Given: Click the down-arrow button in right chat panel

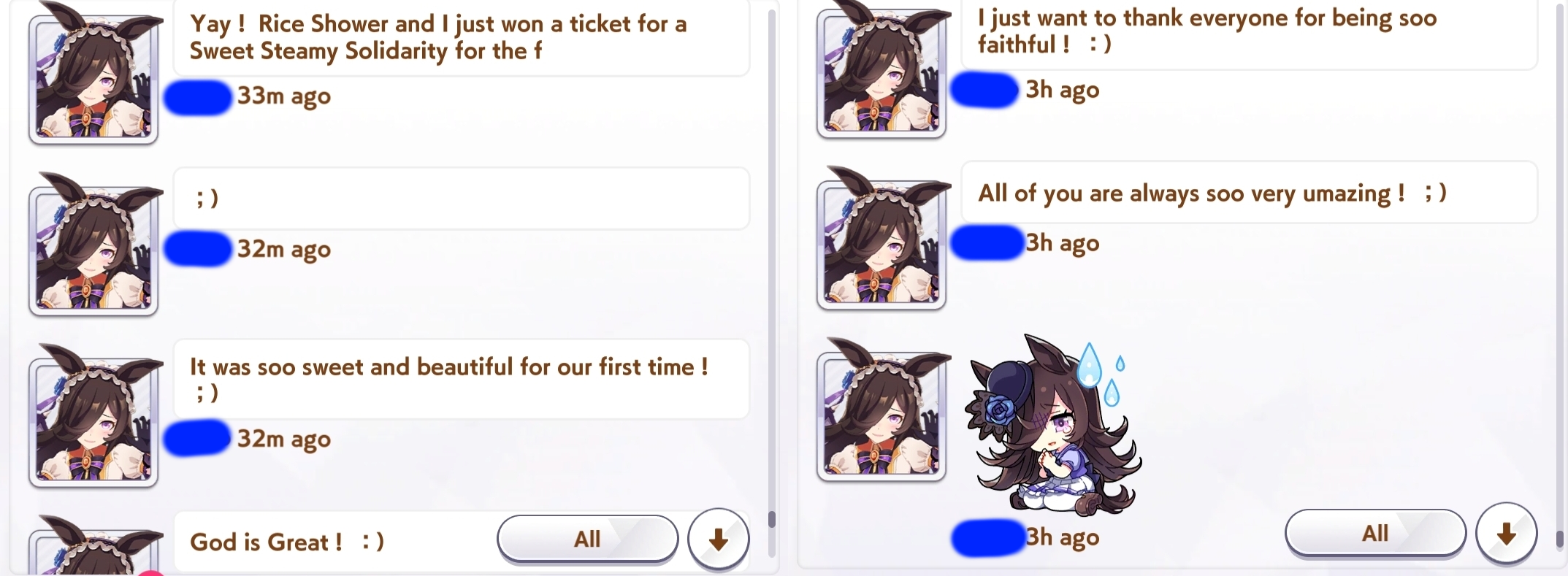Looking at the screenshot, I should pos(1506,534).
